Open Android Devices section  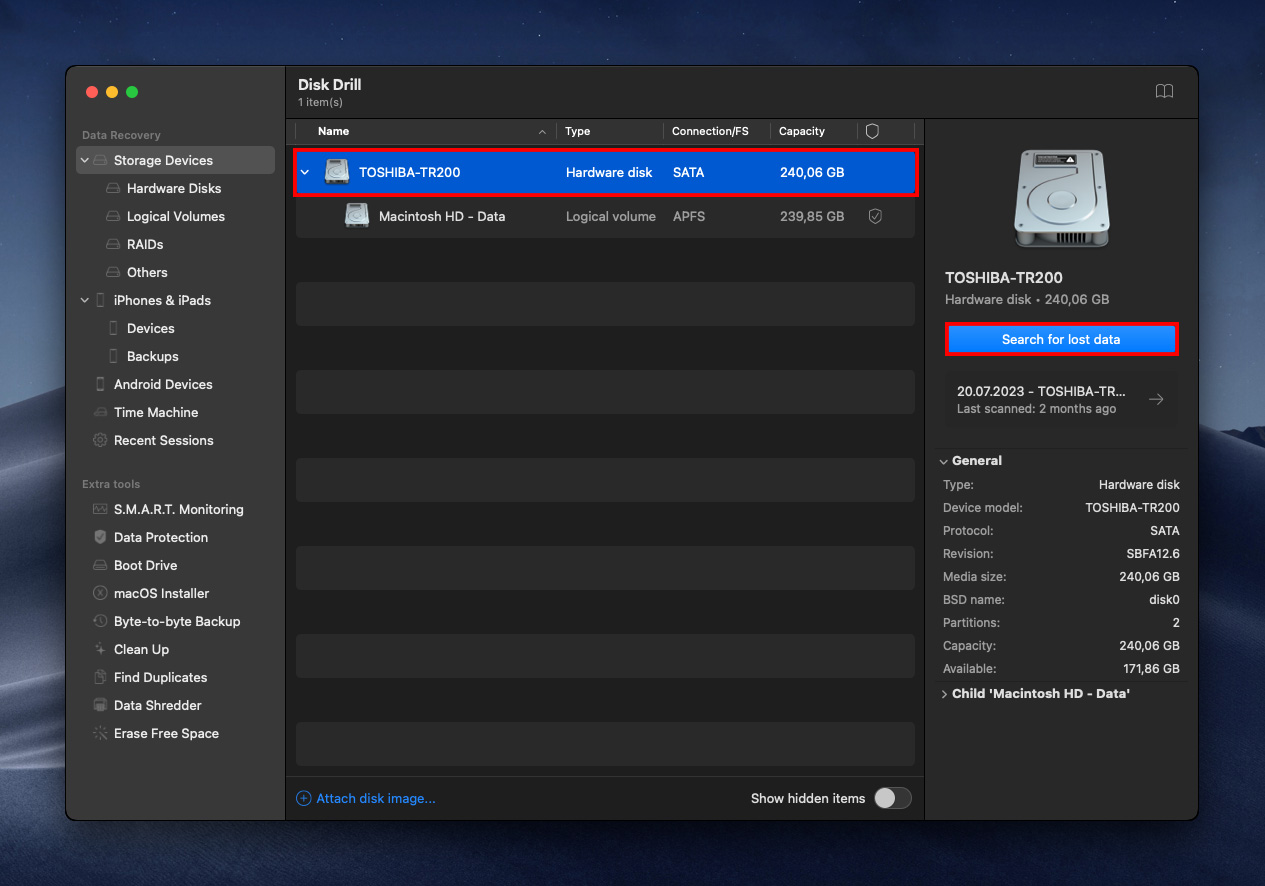pos(163,384)
